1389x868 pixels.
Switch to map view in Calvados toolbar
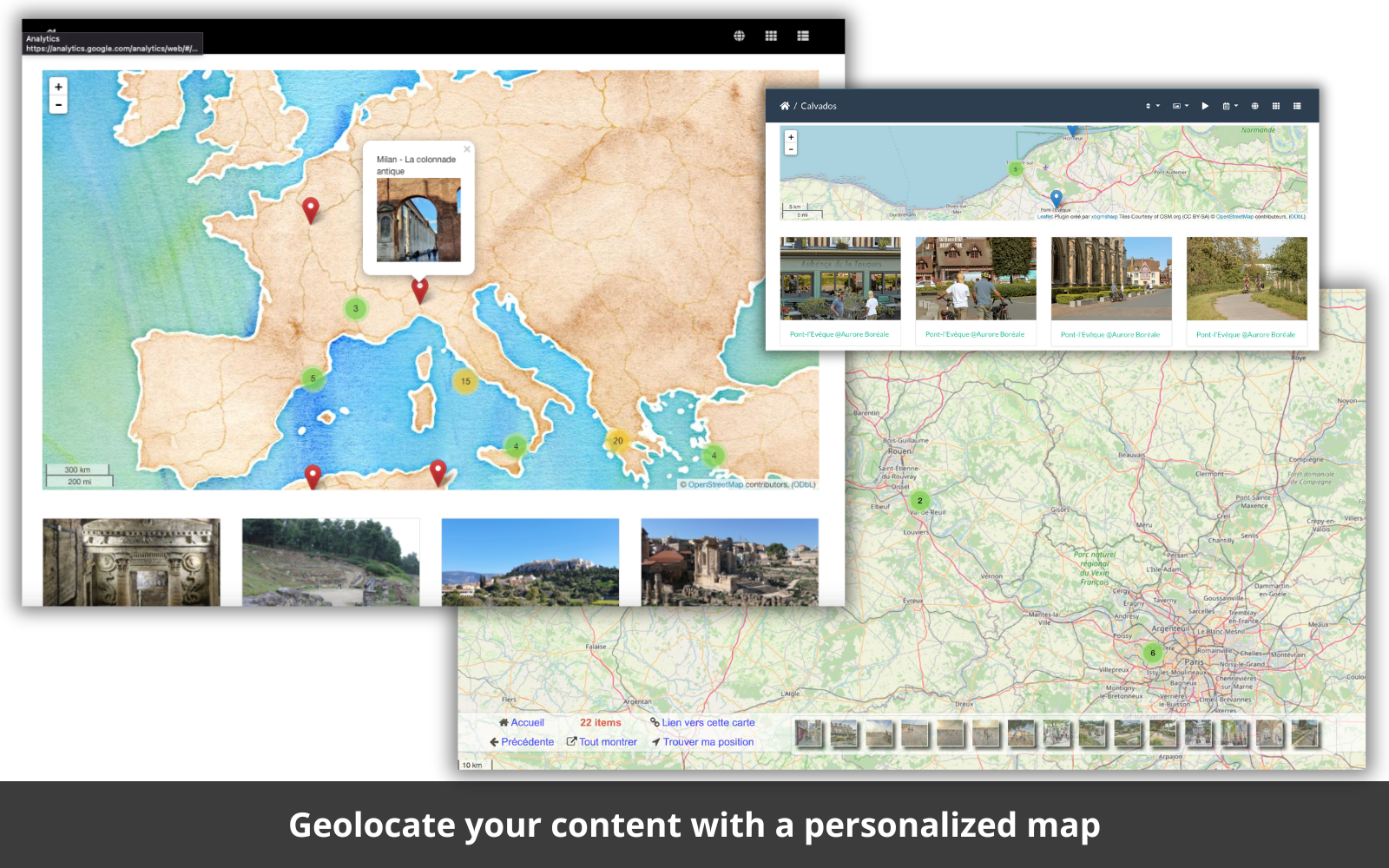(x=1255, y=105)
